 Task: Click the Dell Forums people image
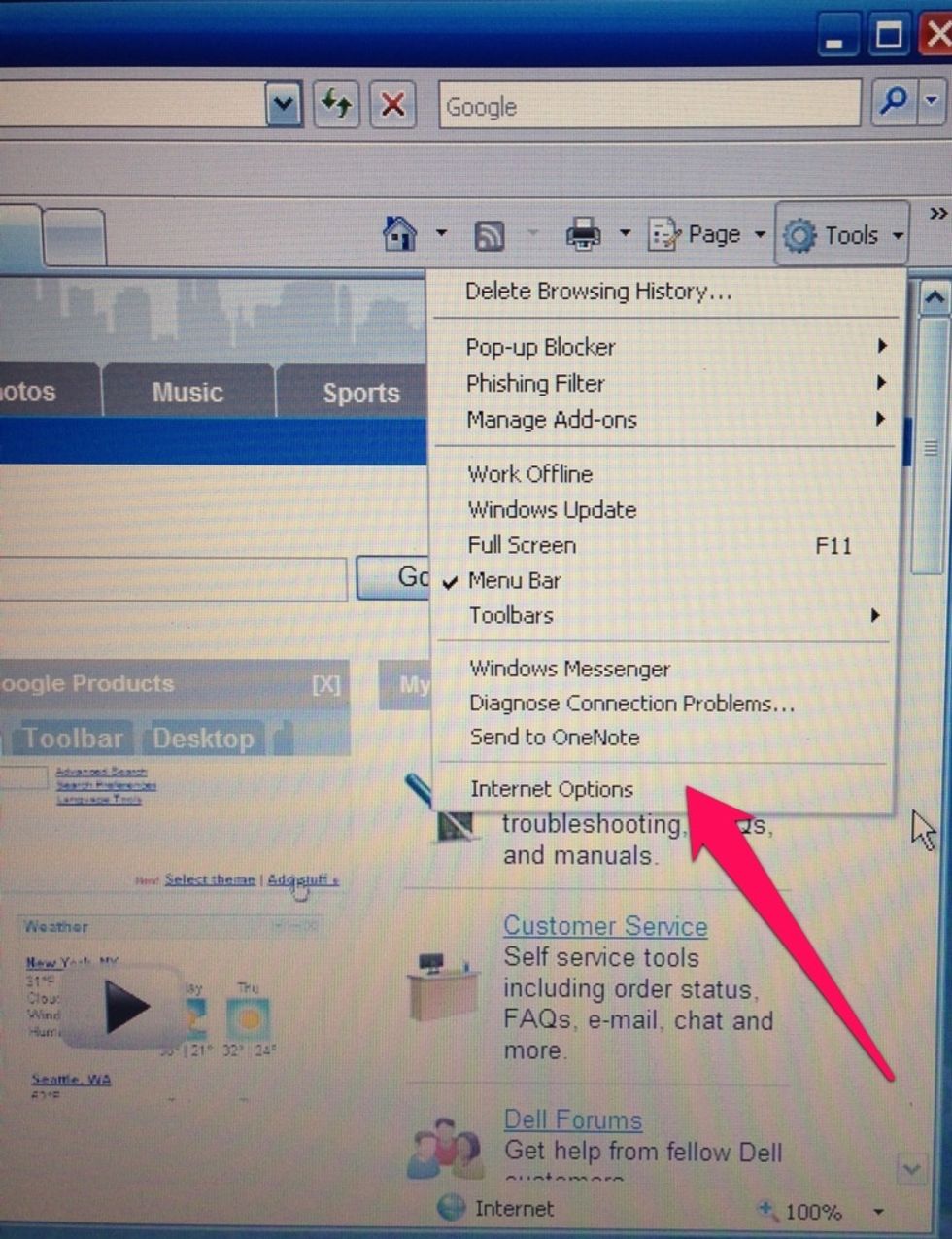[445, 1150]
